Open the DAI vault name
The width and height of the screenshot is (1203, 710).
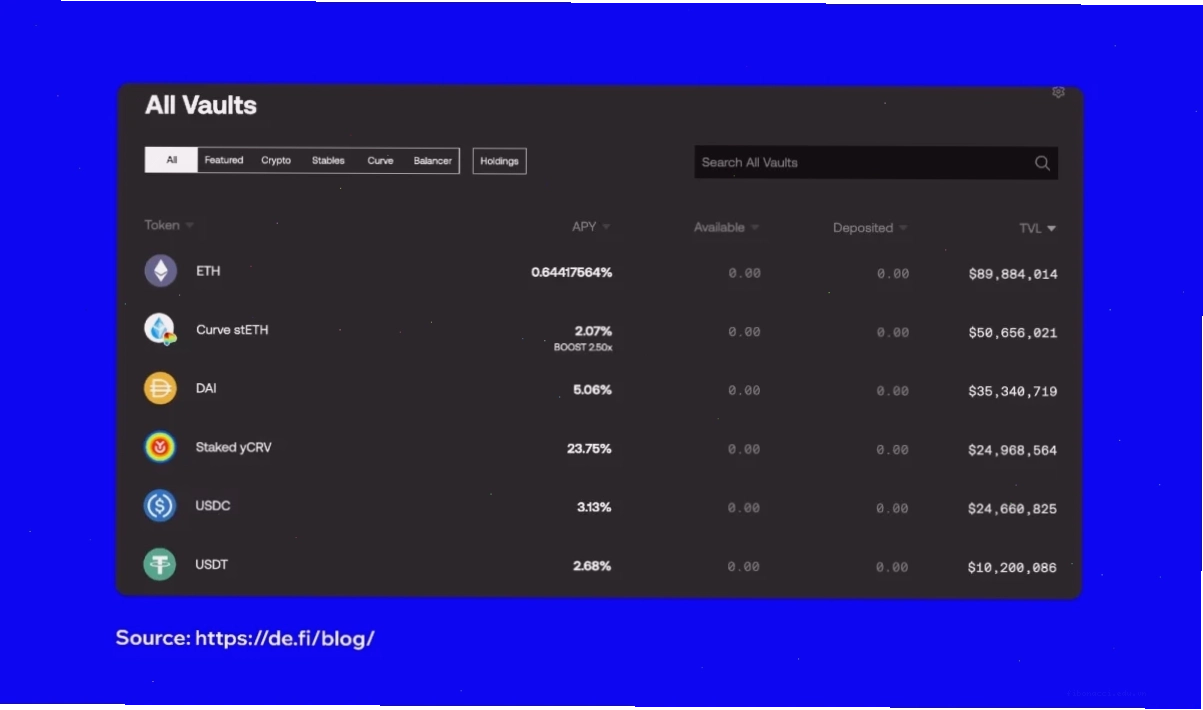pyautogui.click(x=206, y=388)
